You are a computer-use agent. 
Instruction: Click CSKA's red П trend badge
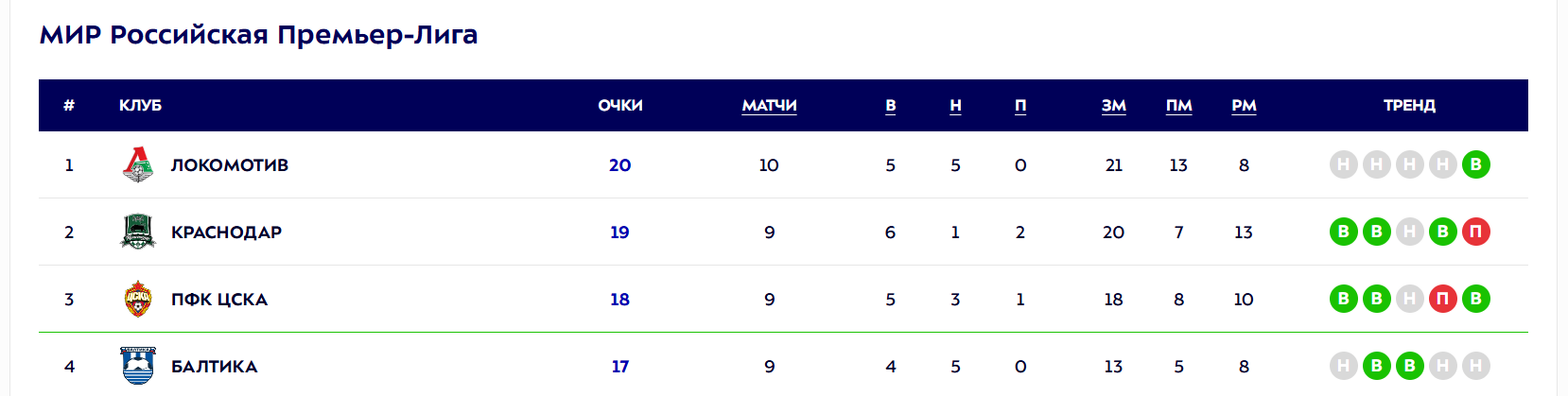coord(1442,300)
